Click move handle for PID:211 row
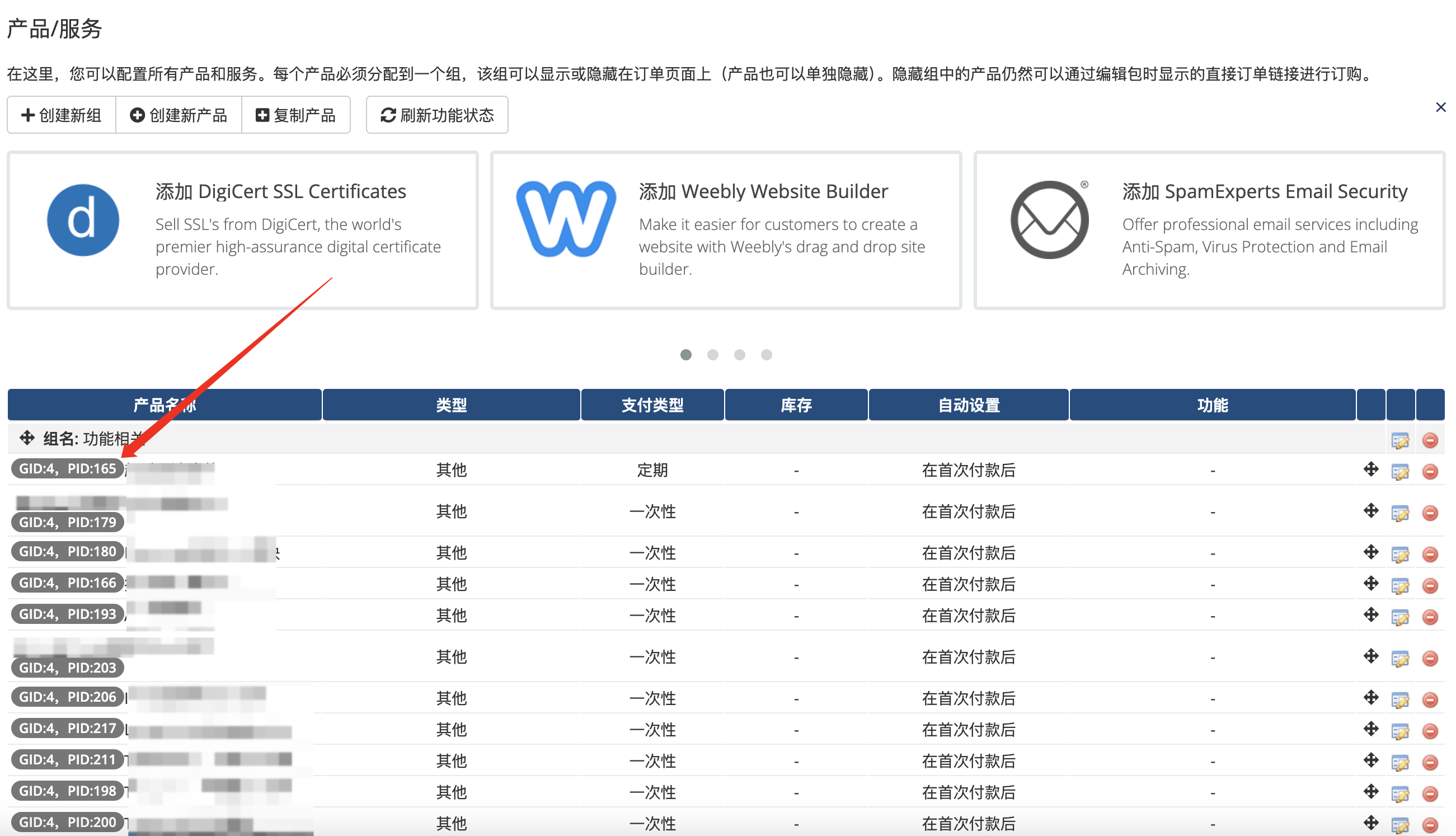 [x=1370, y=761]
